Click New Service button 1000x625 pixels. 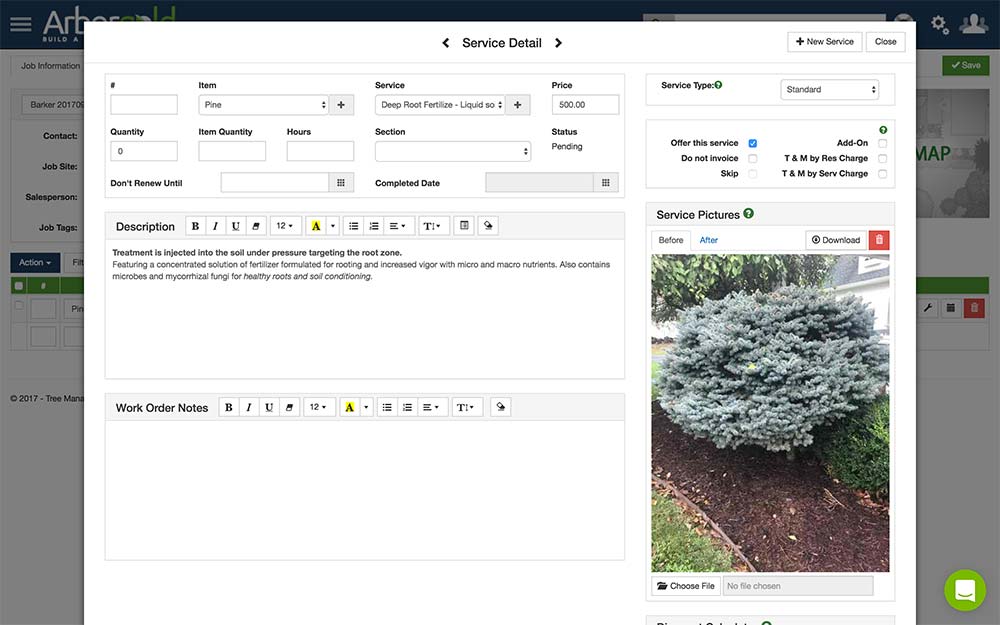click(825, 41)
